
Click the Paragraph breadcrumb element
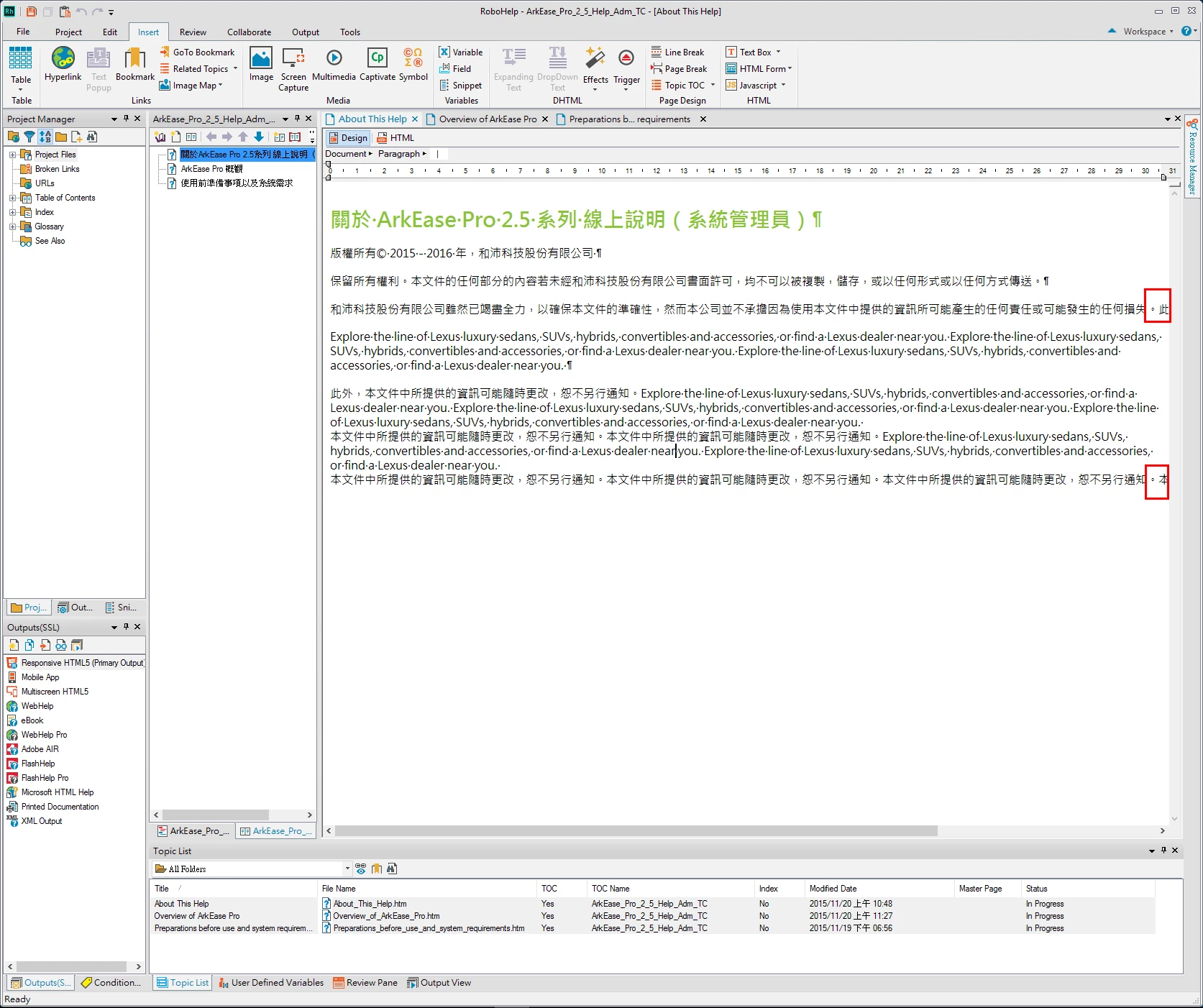click(x=399, y=153)
